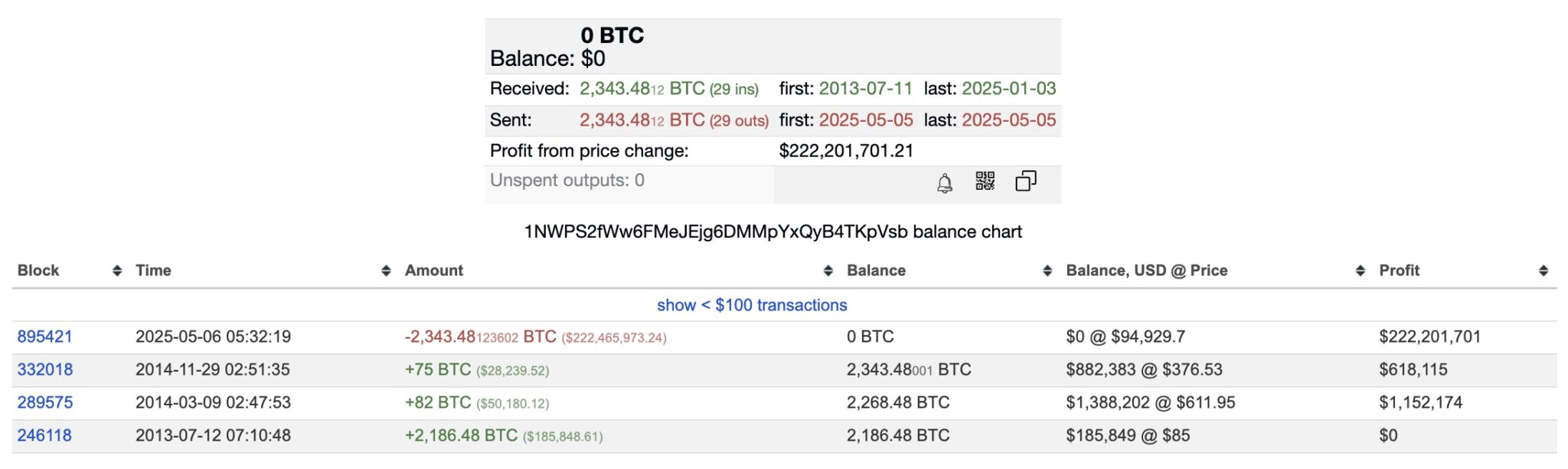The image size is (1568, 469).
Task: Toggle sorting by clicking the Profit header
Action: 1400,271
